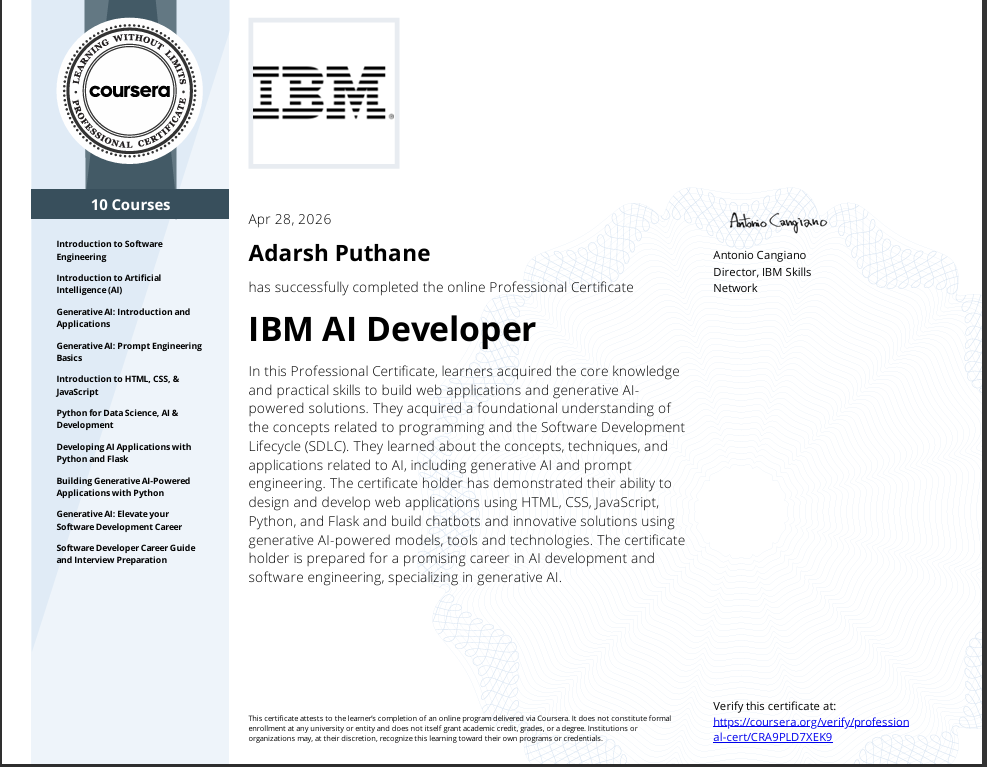Click the 'IBM AI Developer' certificate title
The height and width of the screenshot is (767, 987).
[x=392, y=329]
